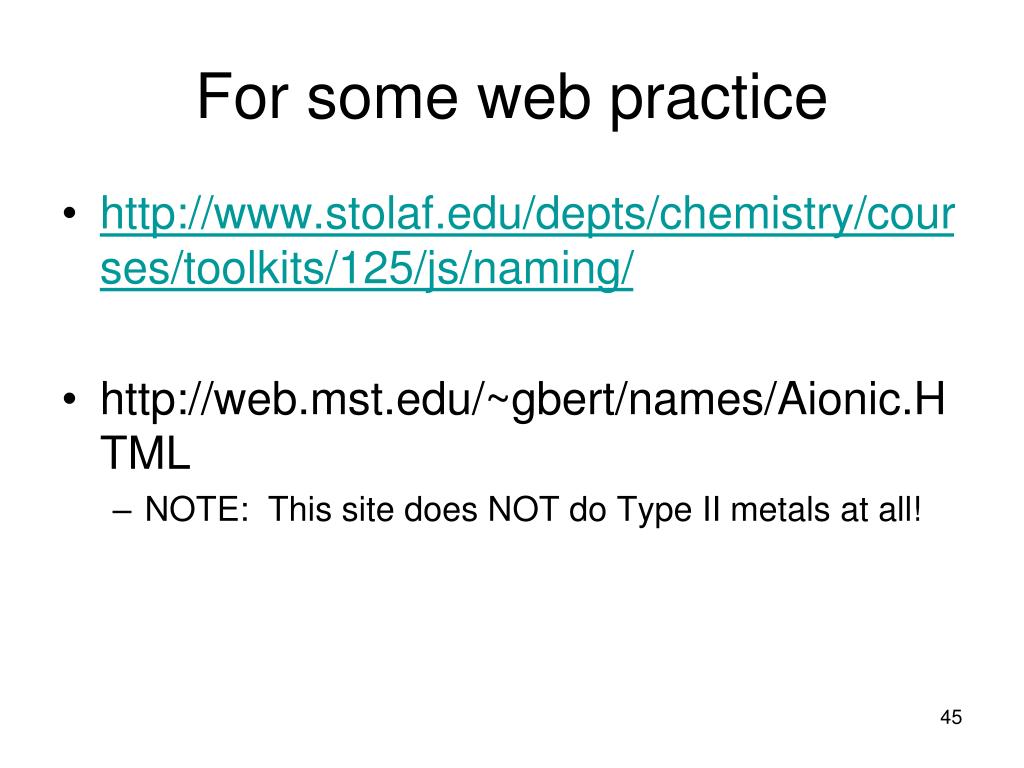Click 'Aionic.H' in the second URL
The width and height of the screenshot is (1024, 768).
[x=861, y=398]
